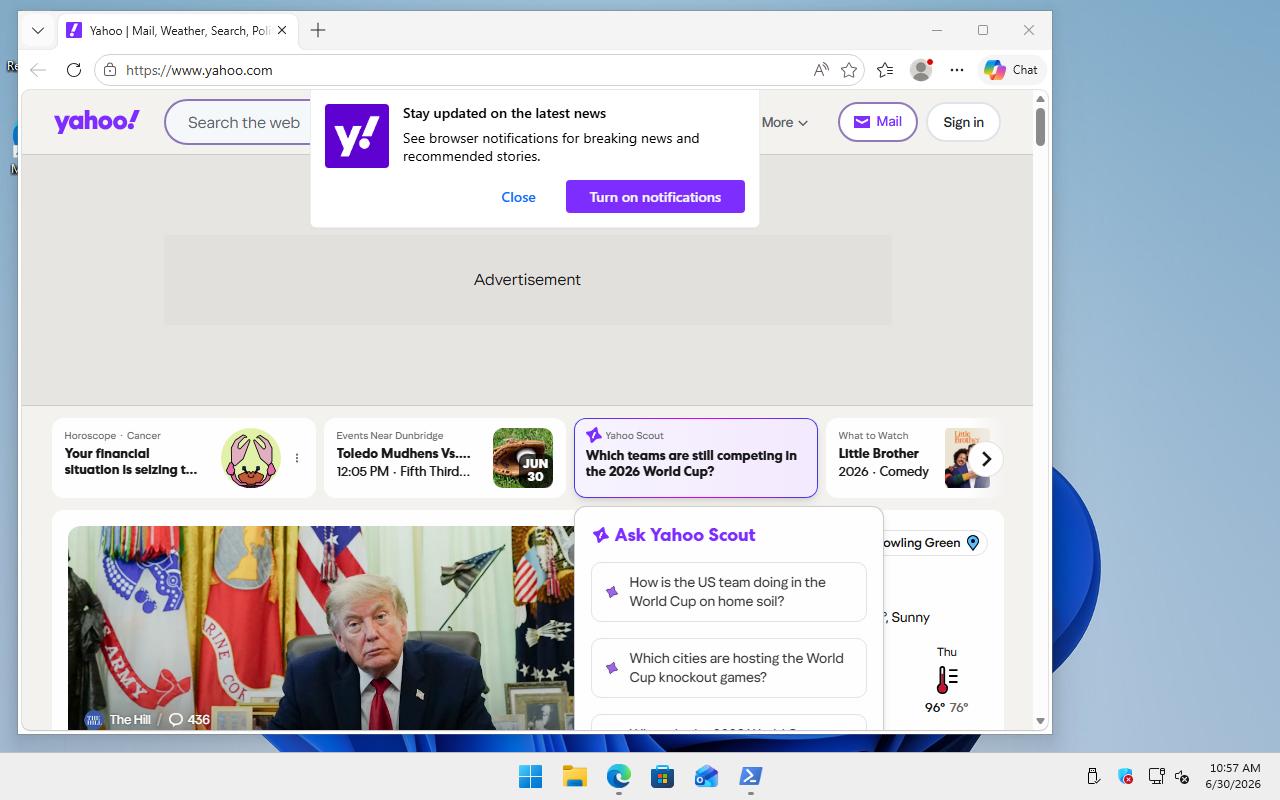This screenshot has height=800, width=1280.
Task: Expand the More dropdown in Yahoo header
Action: click(785, 122)
